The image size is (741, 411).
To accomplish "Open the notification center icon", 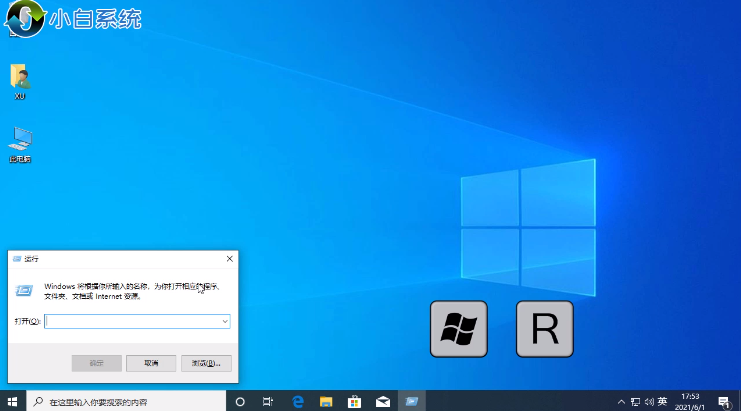I will 723,402.
